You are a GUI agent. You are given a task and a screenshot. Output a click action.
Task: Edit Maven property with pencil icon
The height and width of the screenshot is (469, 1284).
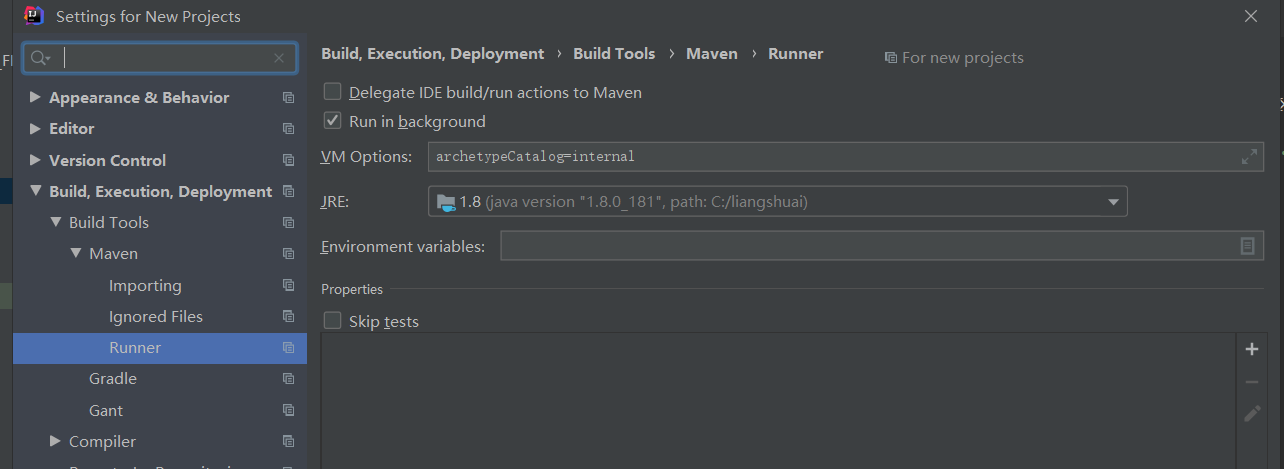[1251, 413]
